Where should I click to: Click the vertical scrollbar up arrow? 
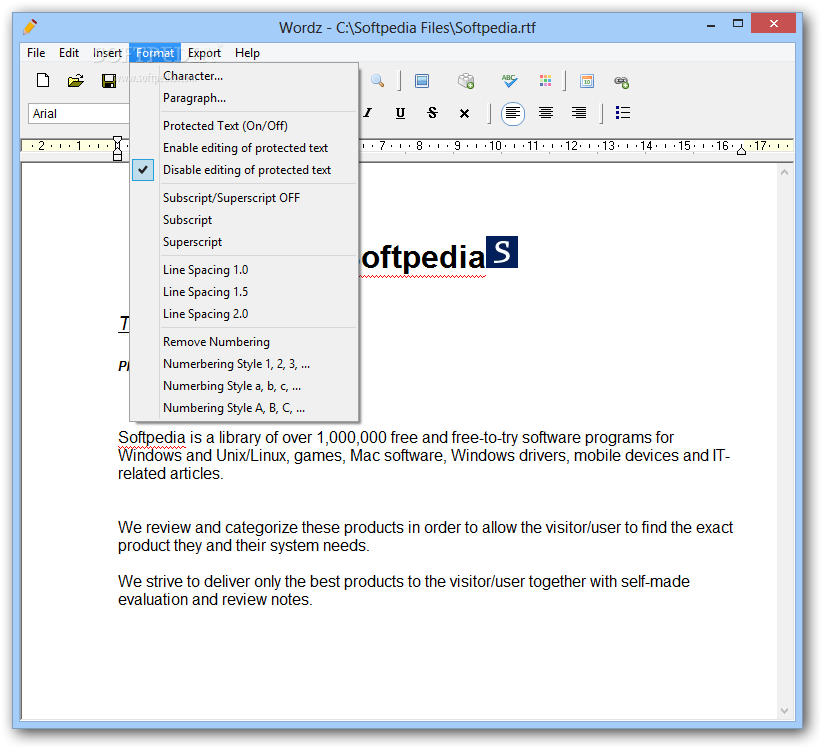coord(784,172)
